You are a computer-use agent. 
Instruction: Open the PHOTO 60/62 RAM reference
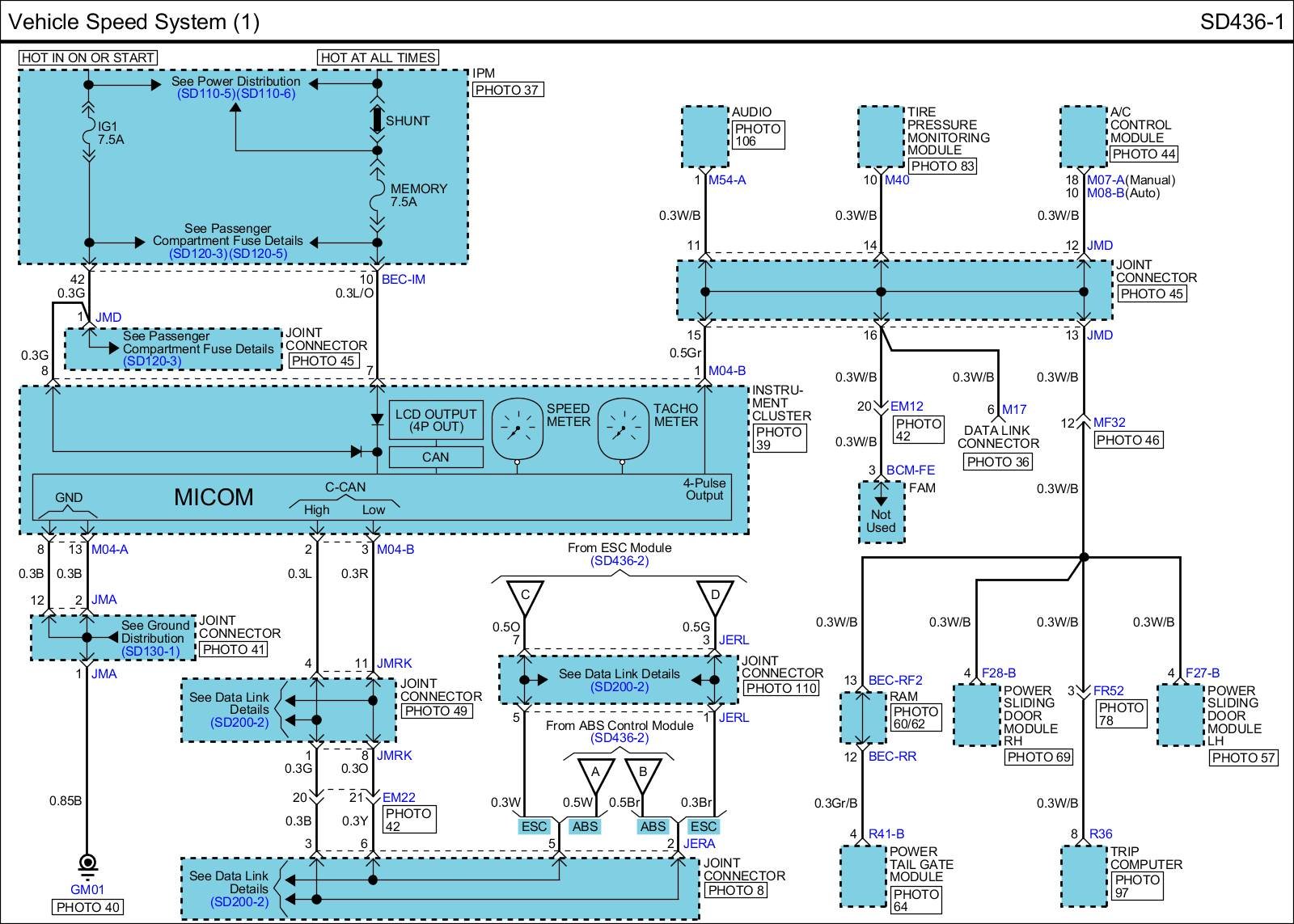pos(916,718)
